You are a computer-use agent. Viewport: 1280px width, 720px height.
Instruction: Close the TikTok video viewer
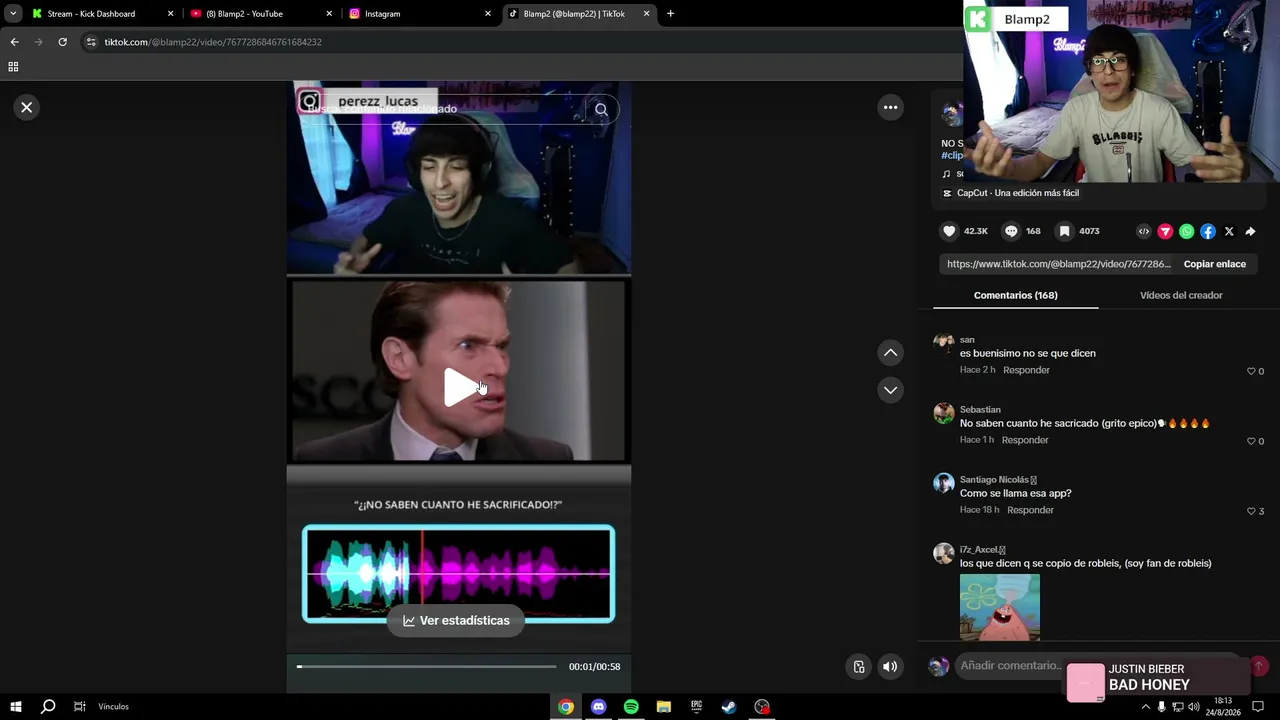[x=27, y=107]
